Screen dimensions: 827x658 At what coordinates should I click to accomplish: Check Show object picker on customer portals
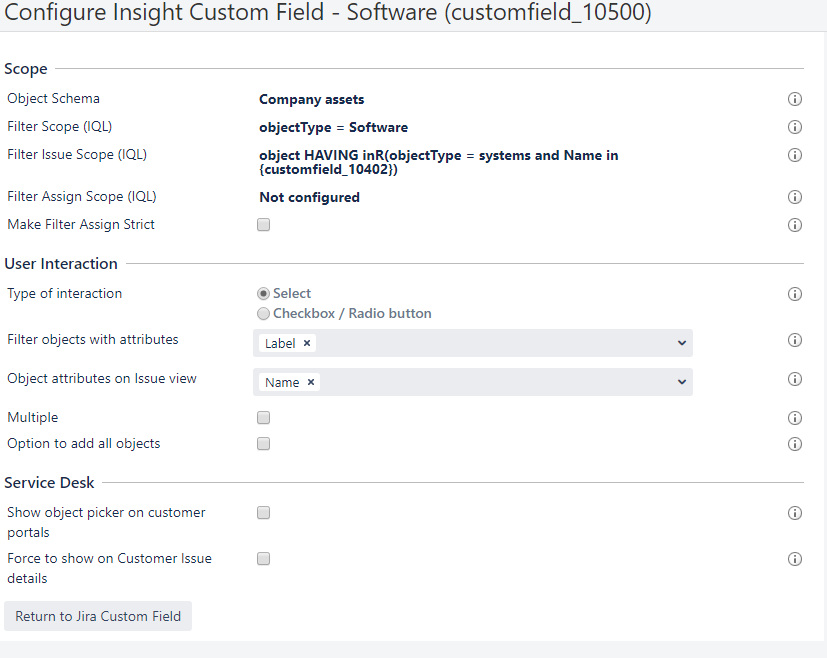[x=263, y=512]
